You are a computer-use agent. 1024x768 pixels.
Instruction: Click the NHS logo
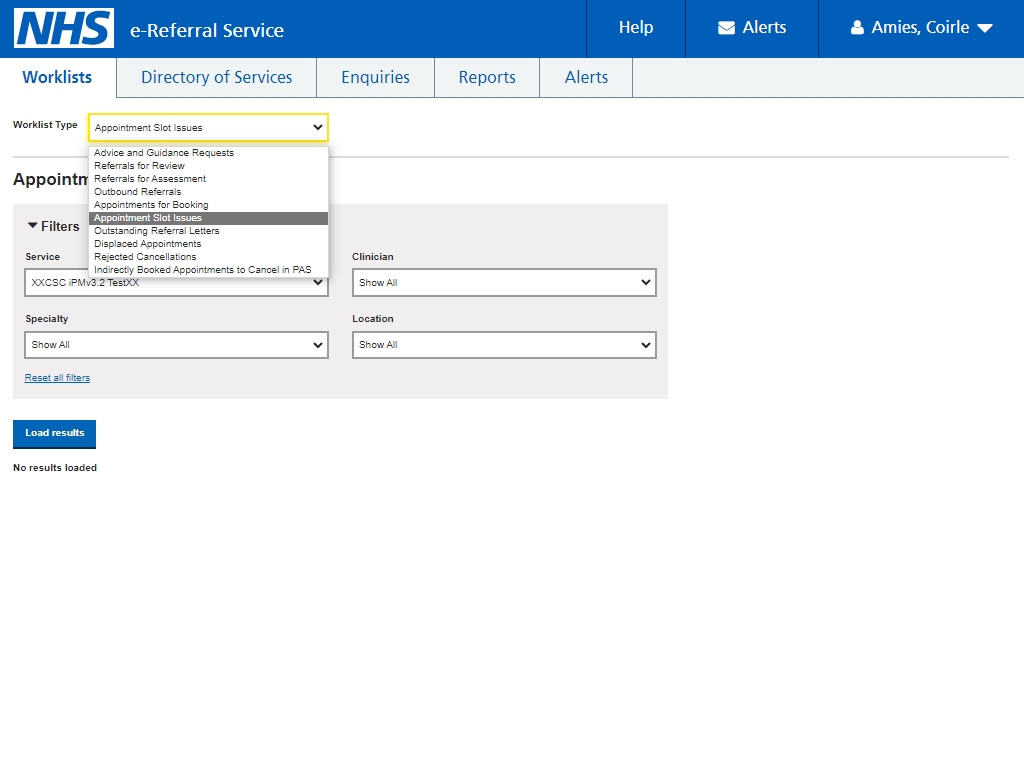click(x=64, y=28)
